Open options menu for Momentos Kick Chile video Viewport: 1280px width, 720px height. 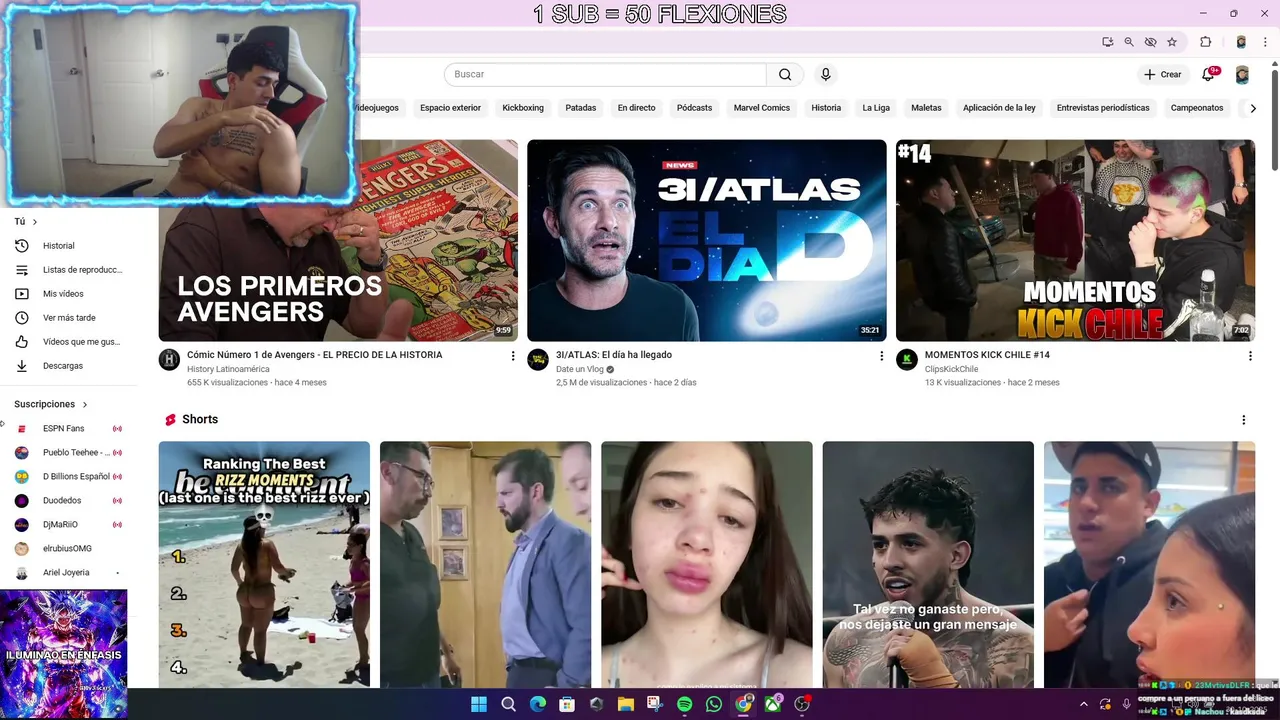(x=1250, y=356)
